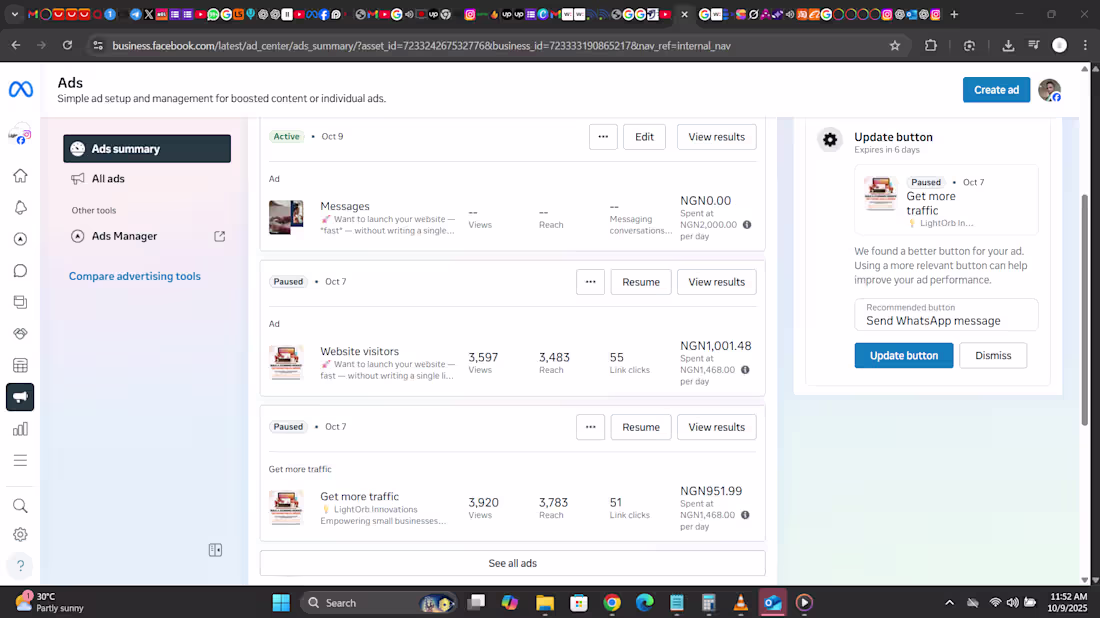
Task: Open the compass icon in the left rail
Action: [20, 239]
